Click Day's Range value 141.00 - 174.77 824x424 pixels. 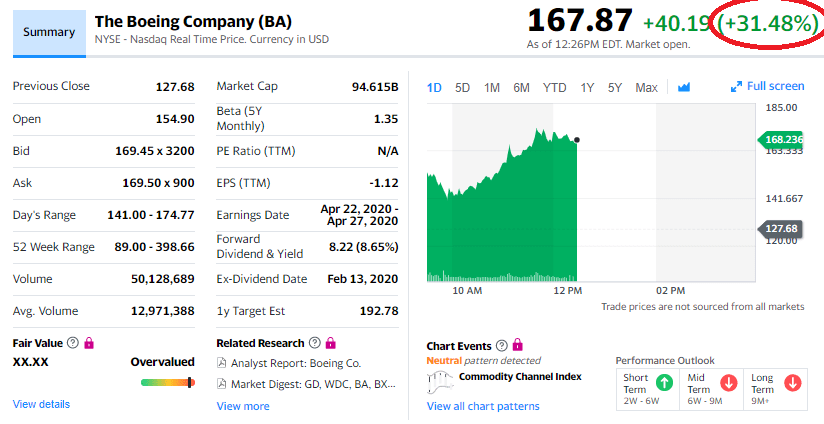pos(151,215)
